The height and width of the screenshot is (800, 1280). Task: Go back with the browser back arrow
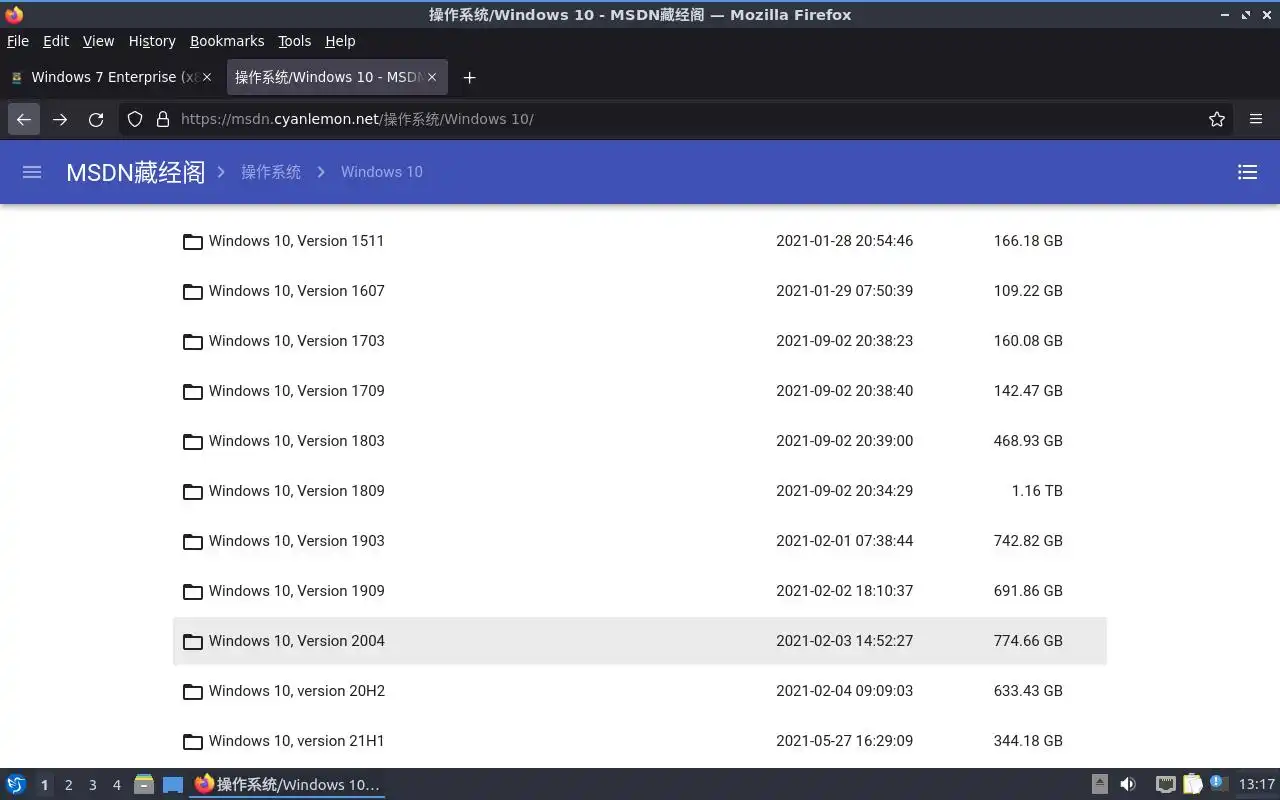point(24,119)
